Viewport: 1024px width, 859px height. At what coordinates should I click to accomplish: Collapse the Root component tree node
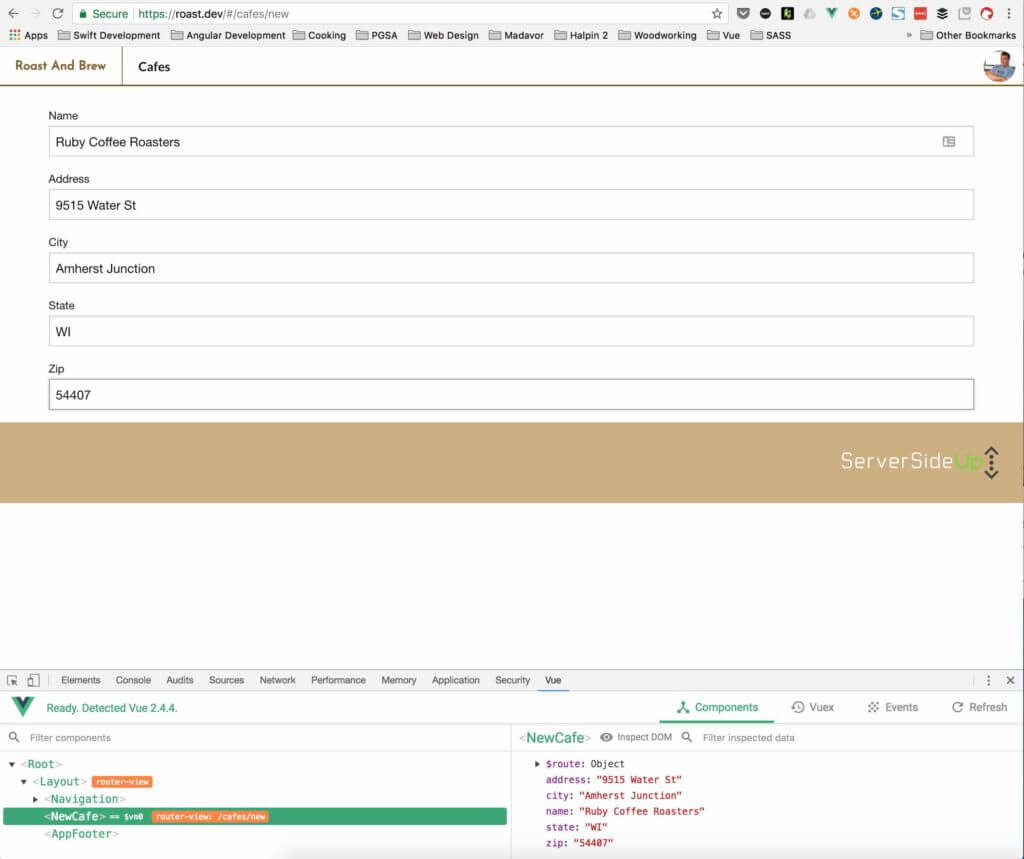[x=12, y=764]
